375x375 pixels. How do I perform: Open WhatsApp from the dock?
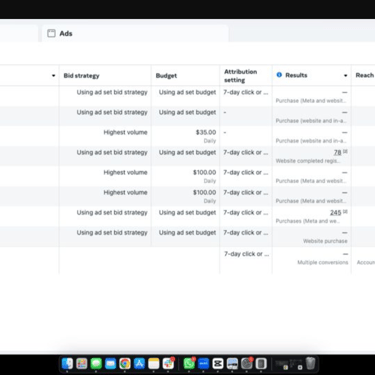coord(189,363)
